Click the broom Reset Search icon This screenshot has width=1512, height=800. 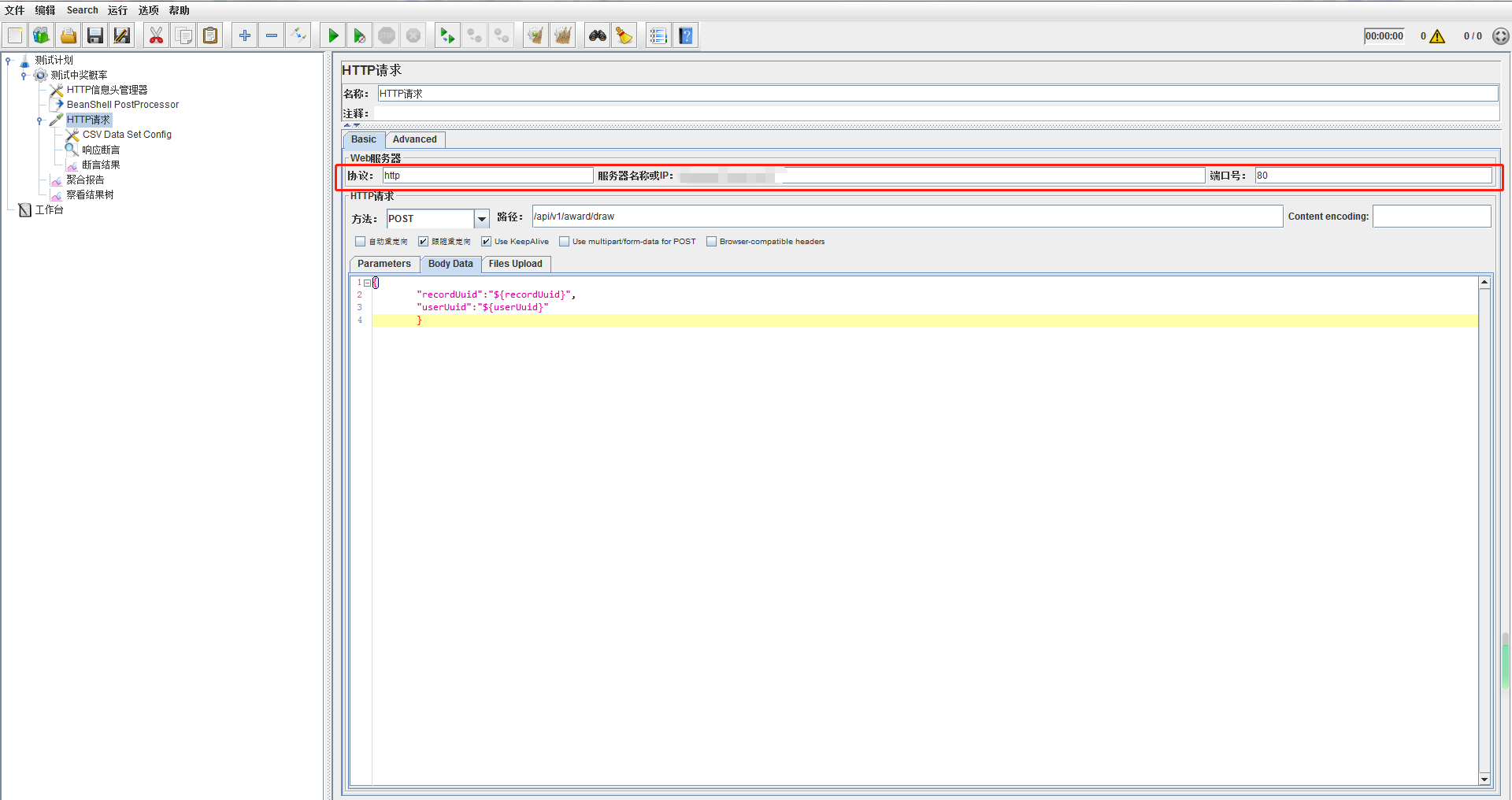click(624, 36)
